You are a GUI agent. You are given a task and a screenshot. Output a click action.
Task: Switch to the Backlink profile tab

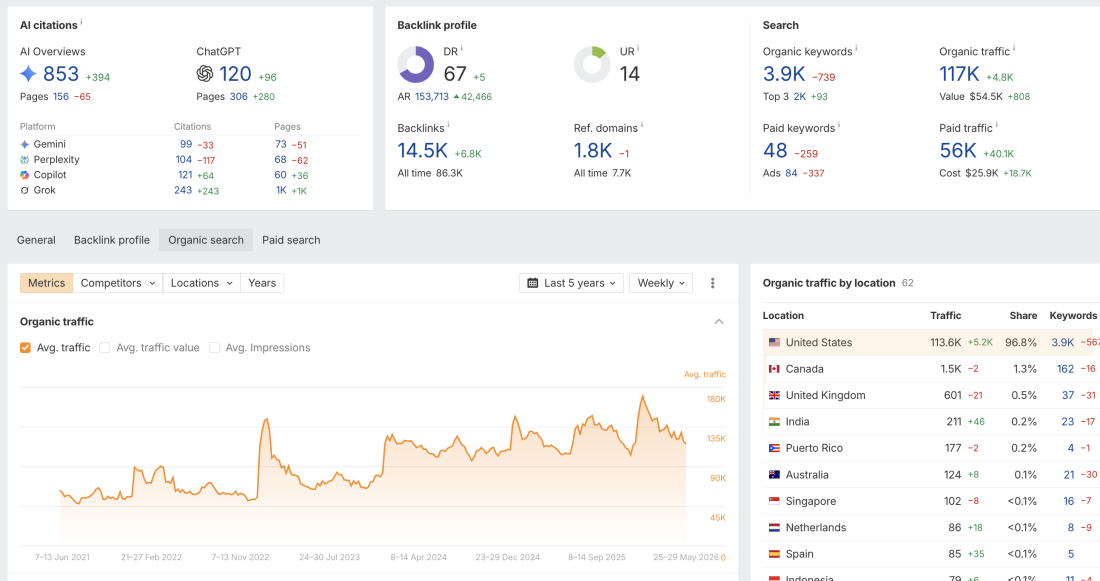[112, 240]
